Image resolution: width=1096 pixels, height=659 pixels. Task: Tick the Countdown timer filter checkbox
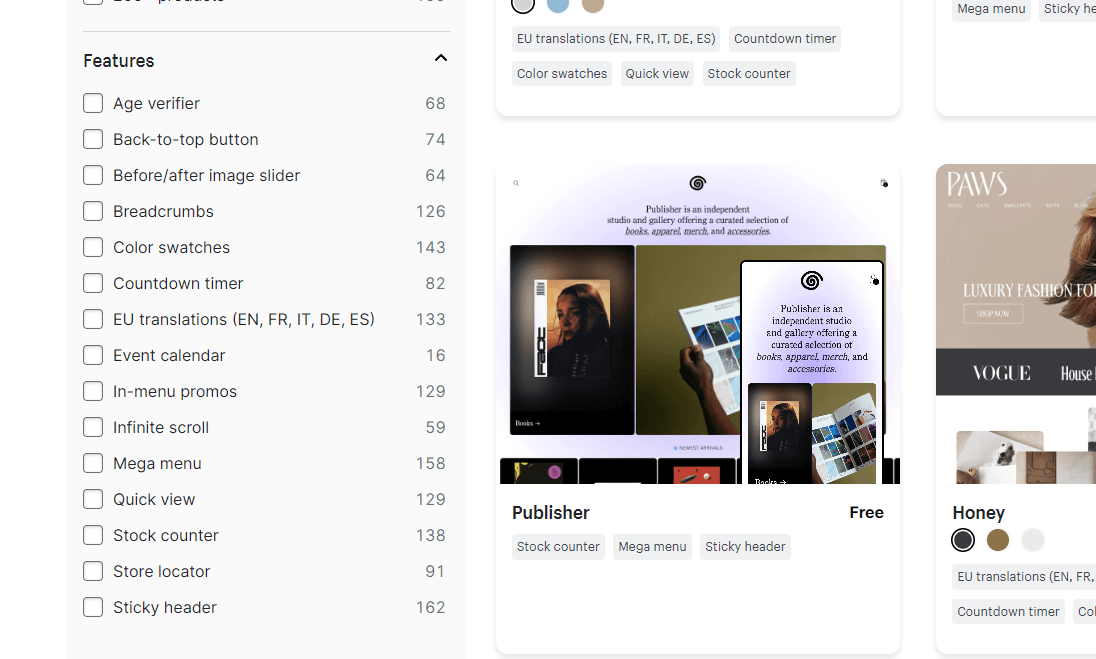click(x=93, y=283)
